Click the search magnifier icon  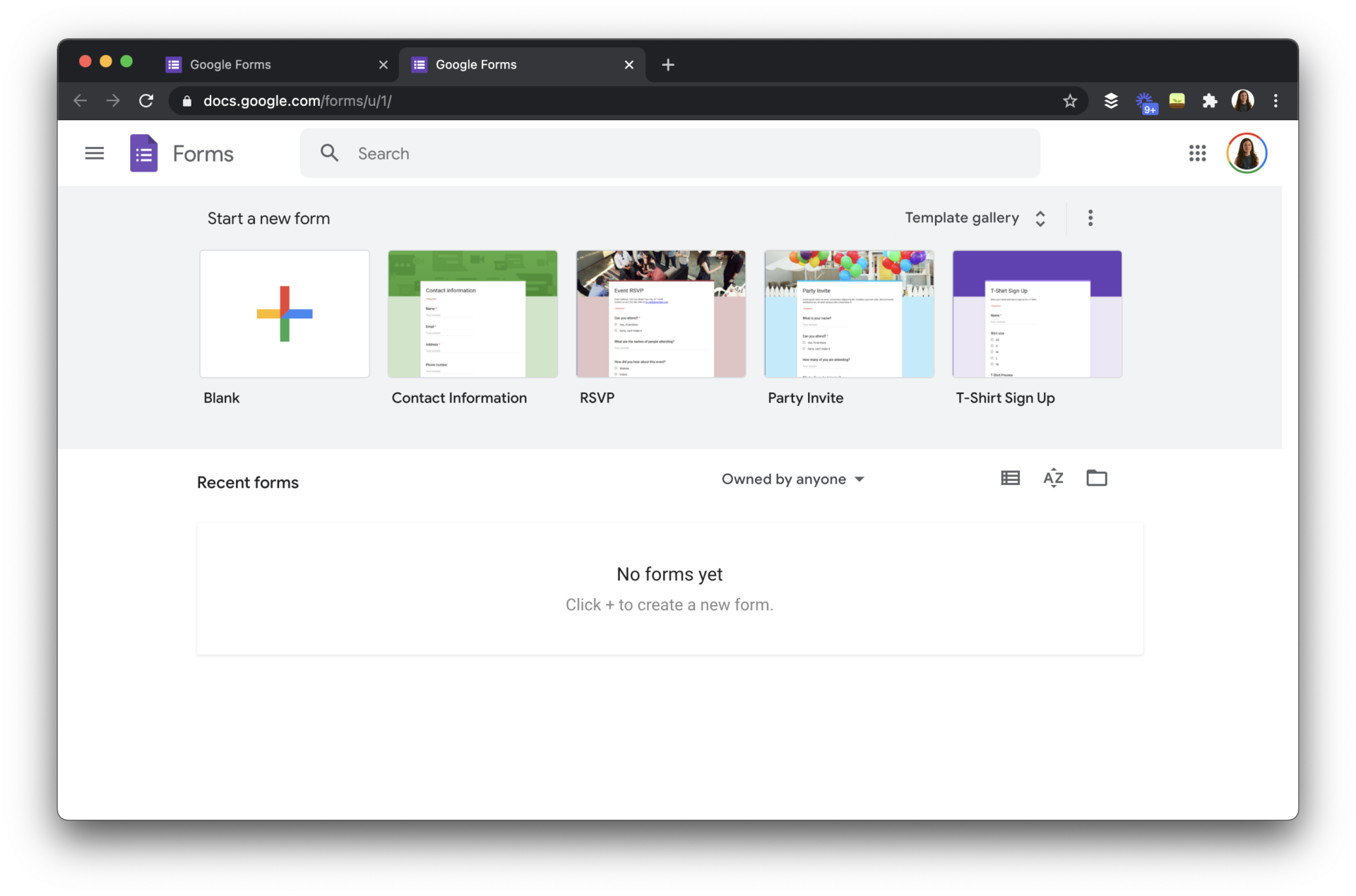[x=329, y=153]
